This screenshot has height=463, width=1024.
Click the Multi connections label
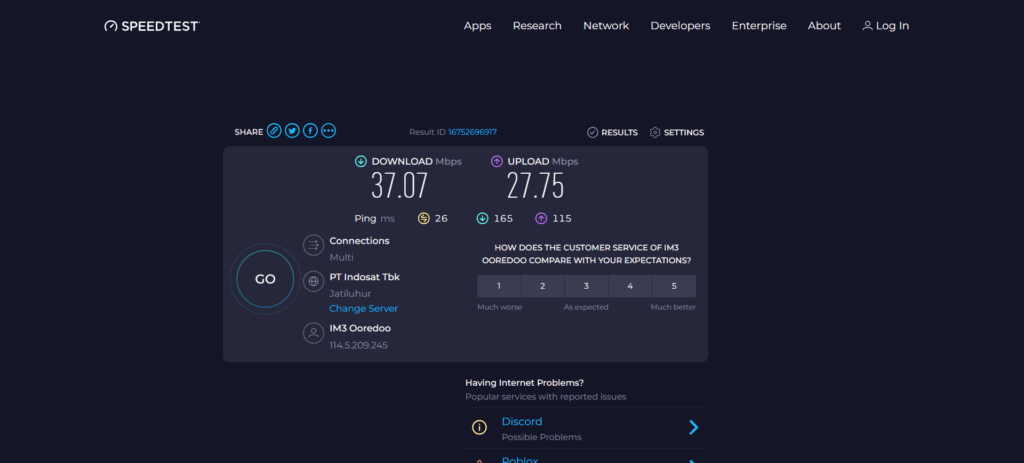coord(342,257)
